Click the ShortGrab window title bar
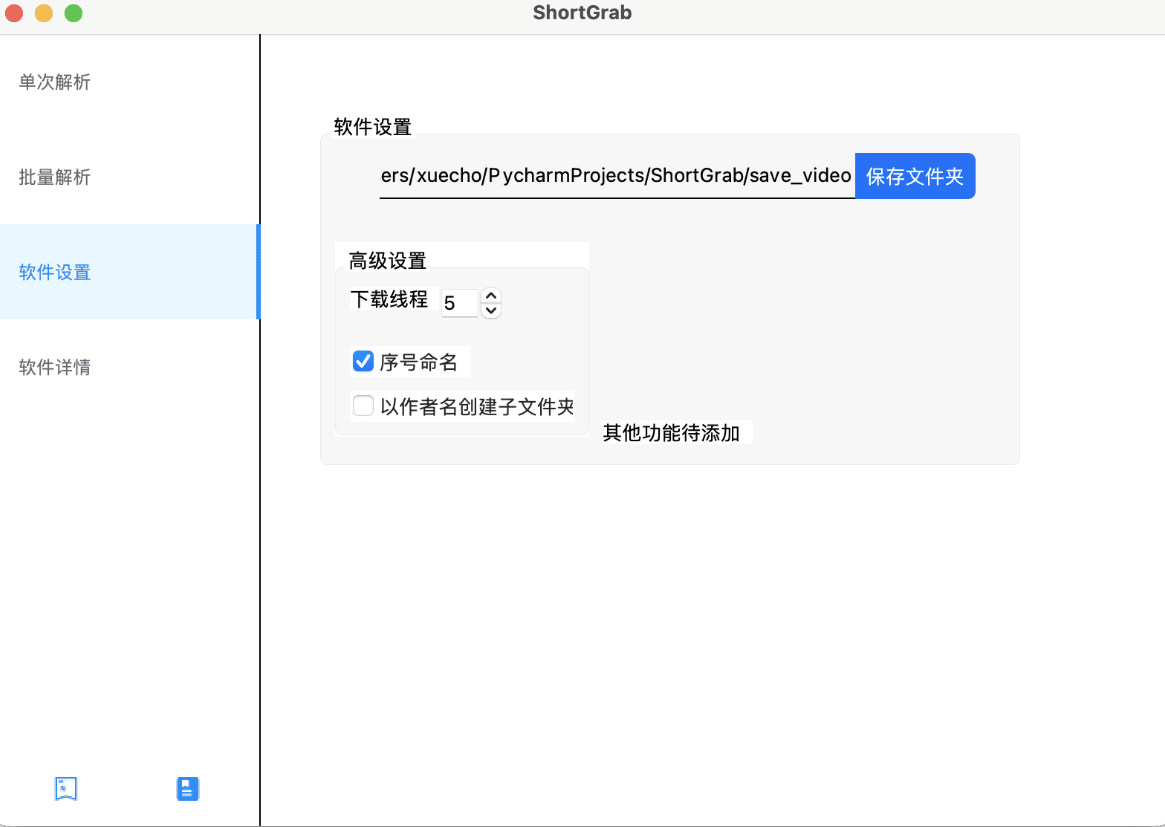The width and height of the screenshot is (1165, 827). point(582,14)
